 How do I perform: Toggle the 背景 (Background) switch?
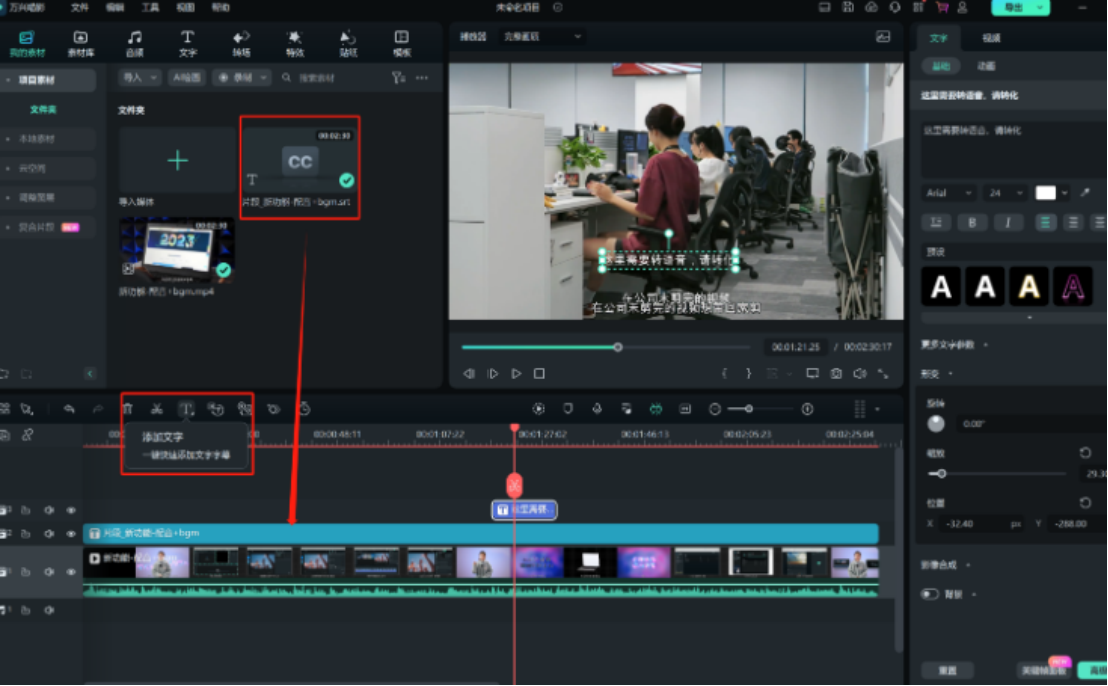930,594
